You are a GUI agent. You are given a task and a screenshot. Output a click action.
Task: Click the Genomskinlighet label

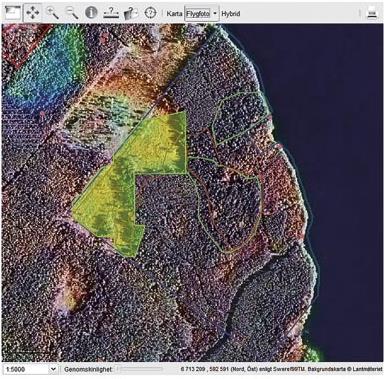click(88, 369)
